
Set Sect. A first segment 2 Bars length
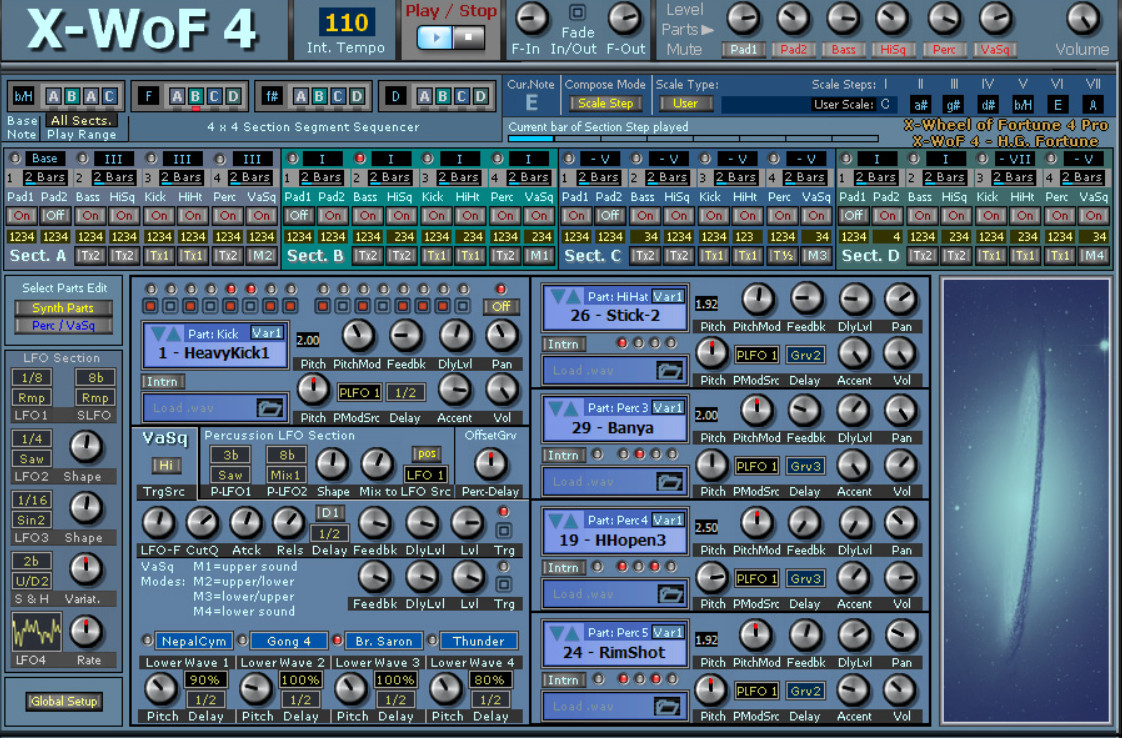click(x=44, y=178)
